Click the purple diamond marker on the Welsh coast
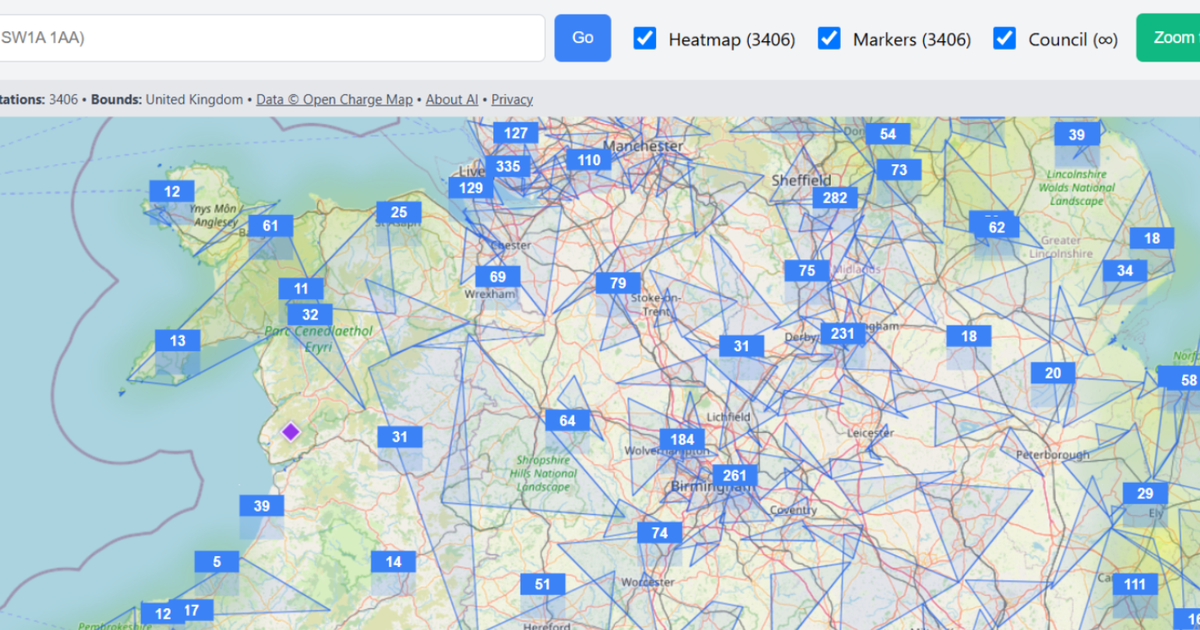Screen dimensions: 1200x630 click(x=290, y=433)
